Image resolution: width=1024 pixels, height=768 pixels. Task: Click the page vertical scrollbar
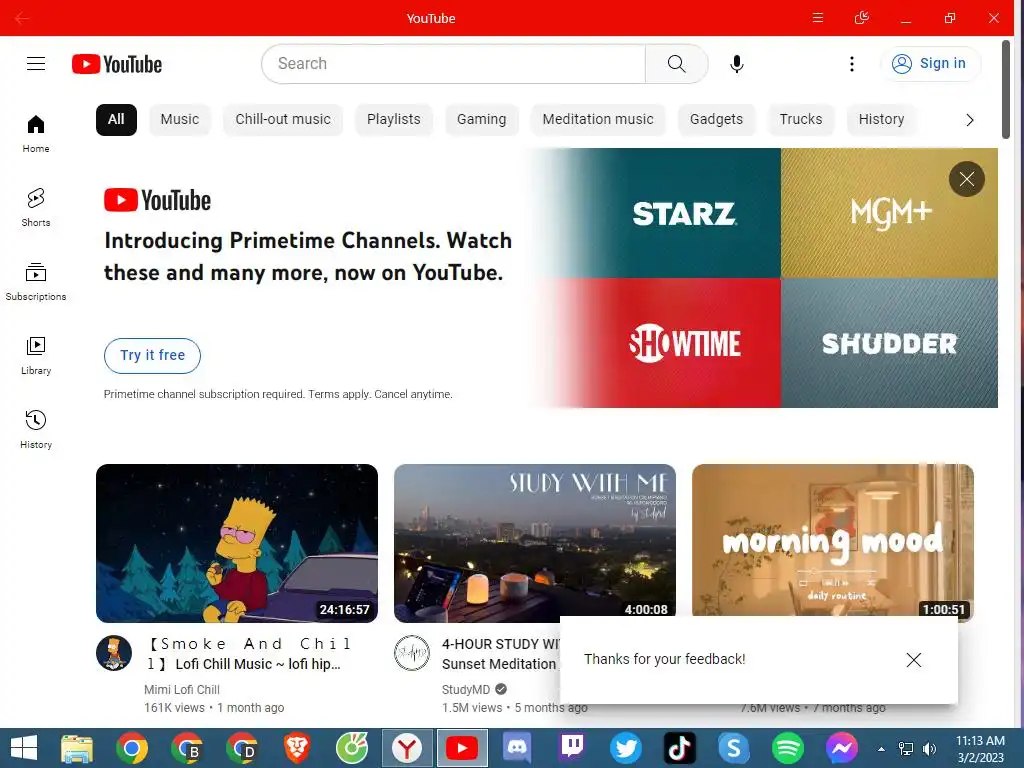coord(1006,89)
